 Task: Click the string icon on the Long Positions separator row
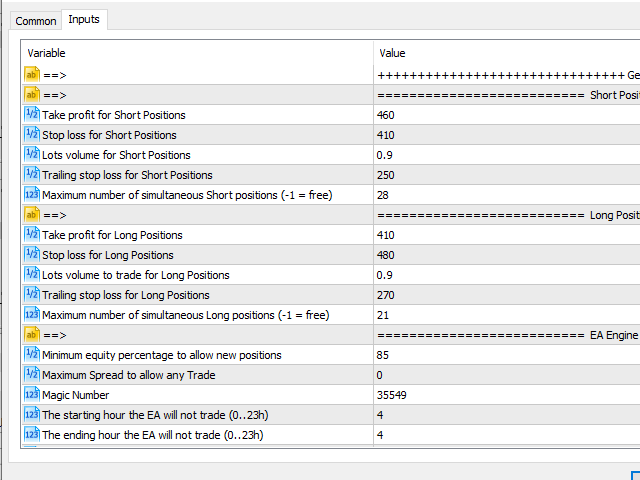click(32, 214)
